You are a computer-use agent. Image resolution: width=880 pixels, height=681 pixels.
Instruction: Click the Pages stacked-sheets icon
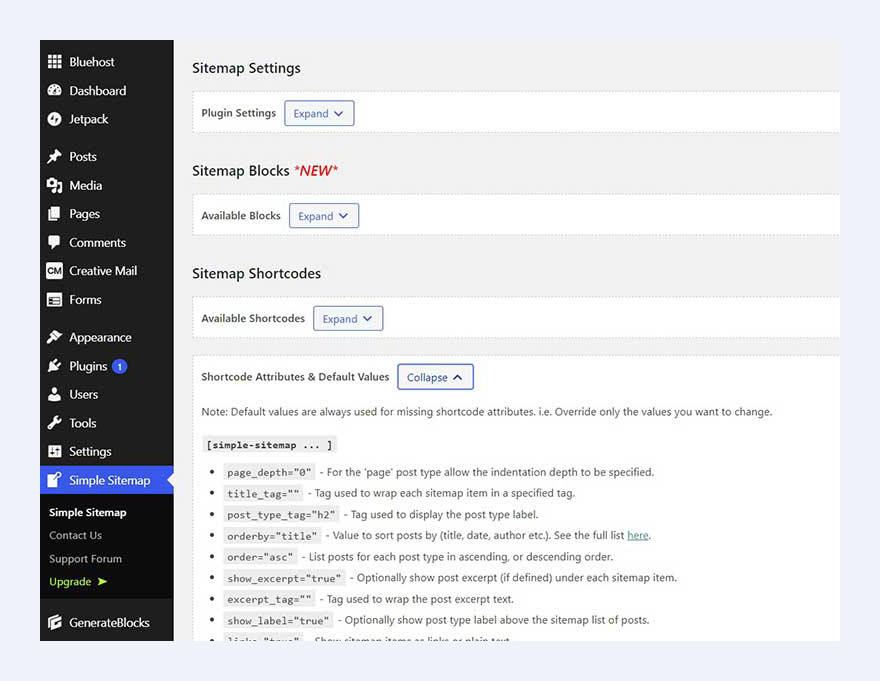[54, 214]
